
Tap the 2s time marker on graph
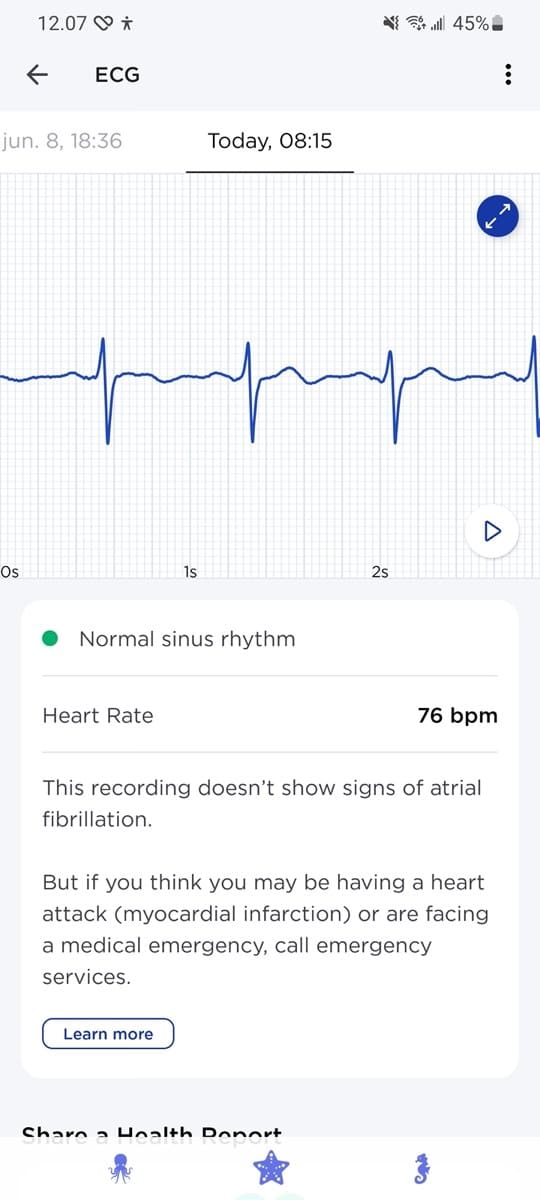pyautogui.click(x=379, y=572)
